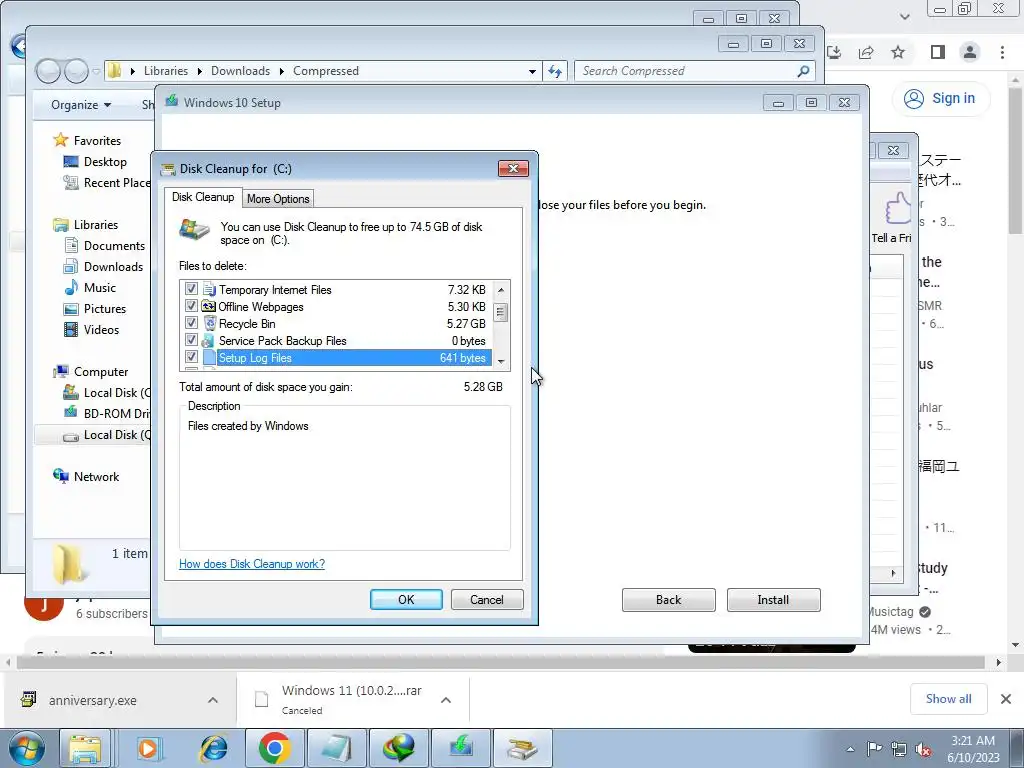Open 'How does Disk Cleanup work?' link
The height and width of the screenshot is (768, 1024).
coord(251,564)
